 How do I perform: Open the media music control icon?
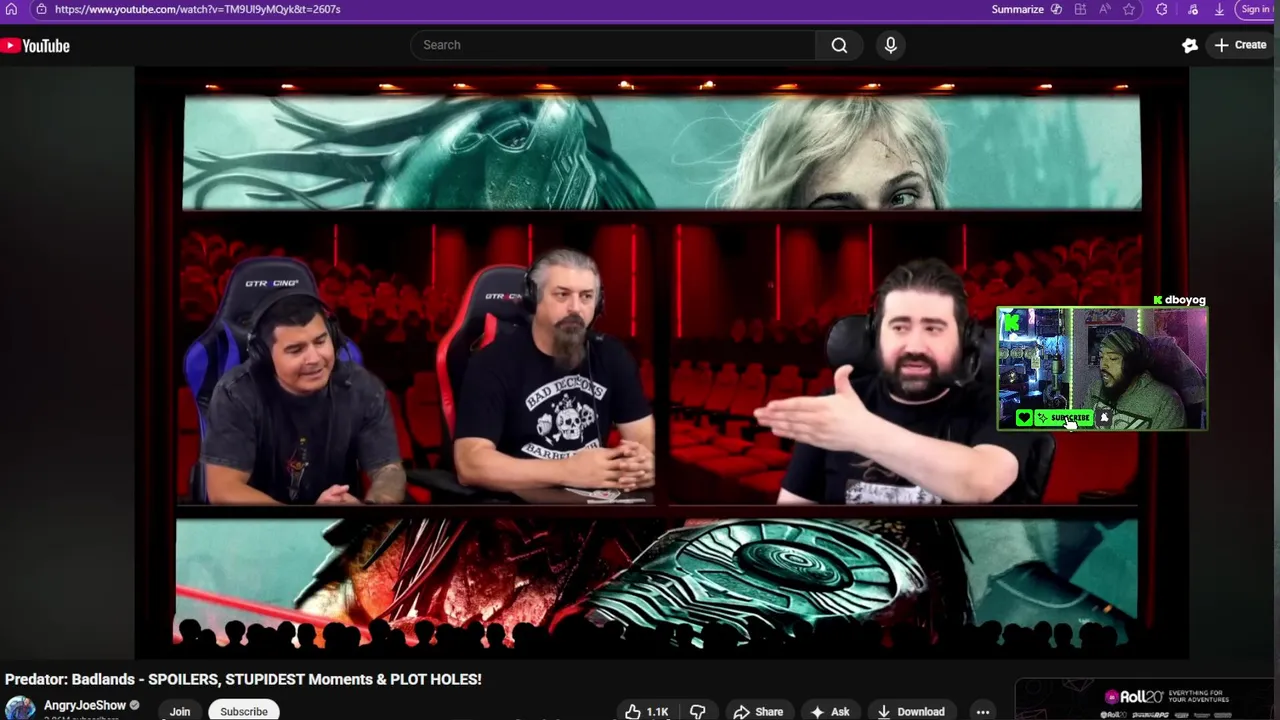[x=1193, y=9]
